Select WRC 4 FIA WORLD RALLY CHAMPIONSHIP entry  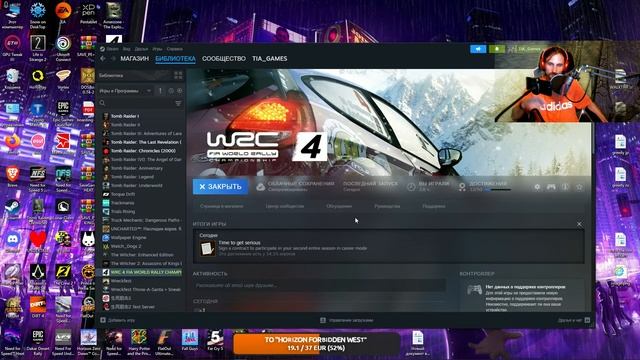pyautogui.click(x=141, y=272)
